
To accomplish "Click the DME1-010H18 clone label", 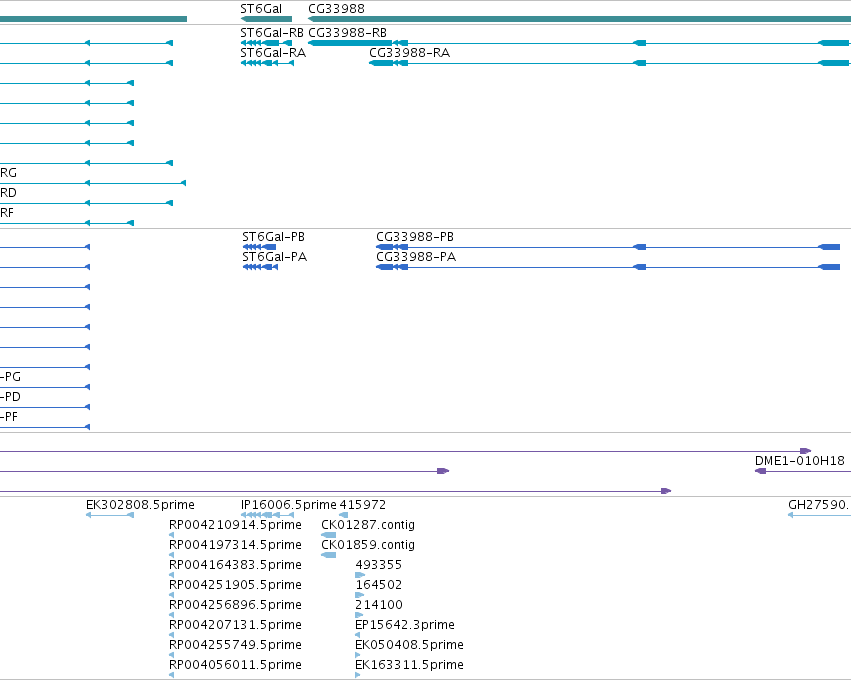I will point(799,461).
